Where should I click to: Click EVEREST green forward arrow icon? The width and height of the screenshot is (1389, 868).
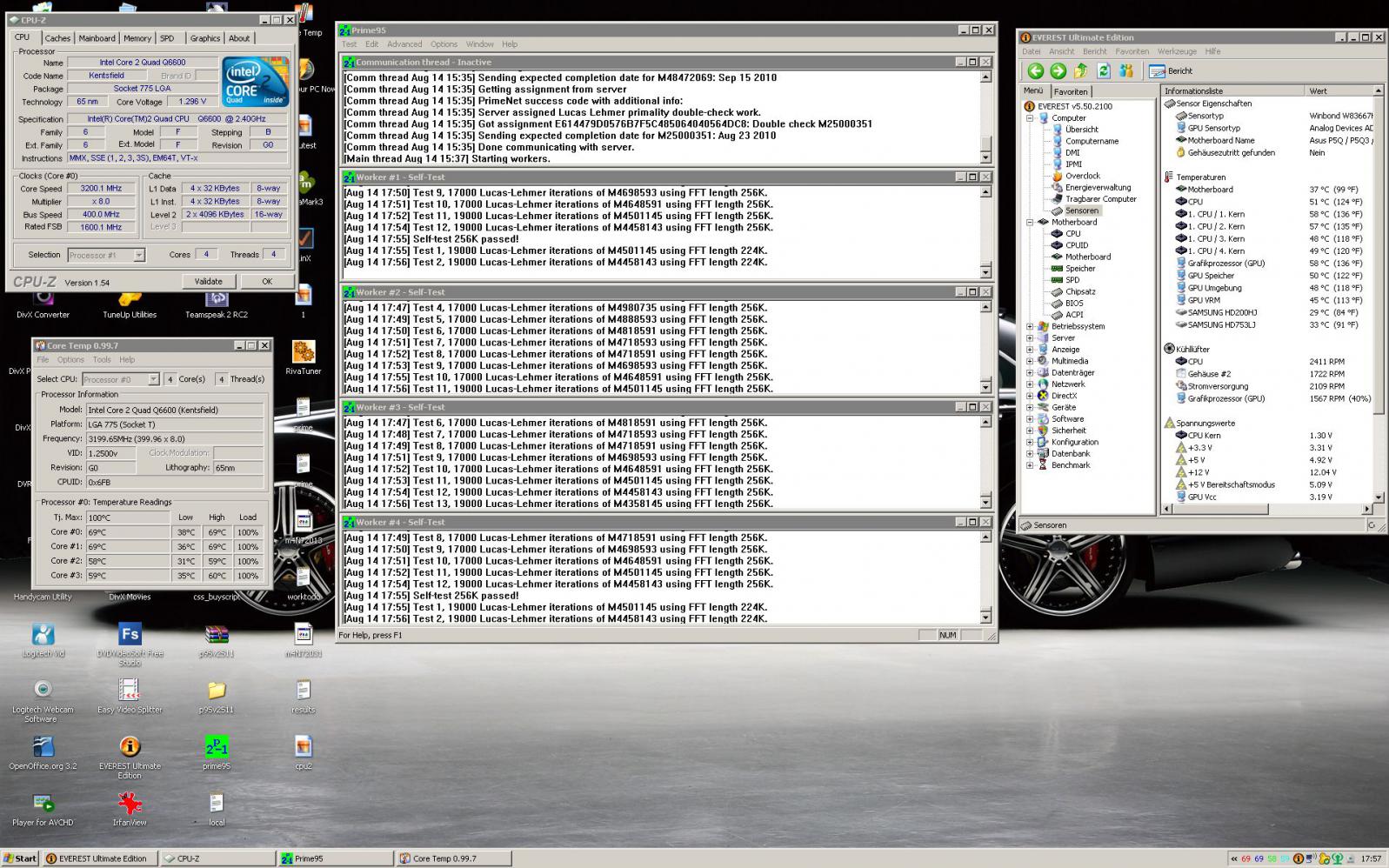(1058, 71)
